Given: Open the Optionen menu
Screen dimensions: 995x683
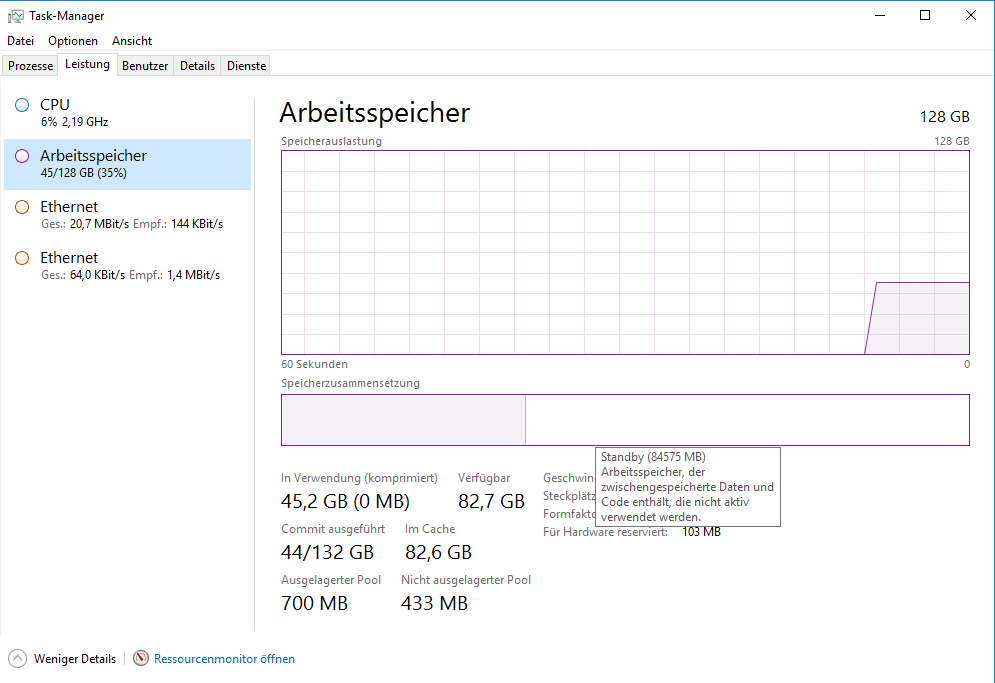Looking at the screenshot, I should [73, 41].
